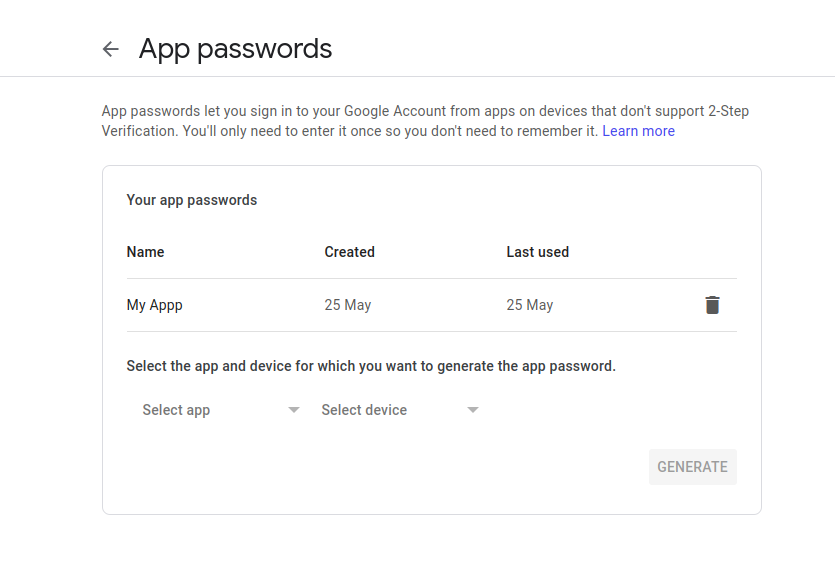Click the Last used column header
Viewport: 835px width, 586px height.
(537, 252)
